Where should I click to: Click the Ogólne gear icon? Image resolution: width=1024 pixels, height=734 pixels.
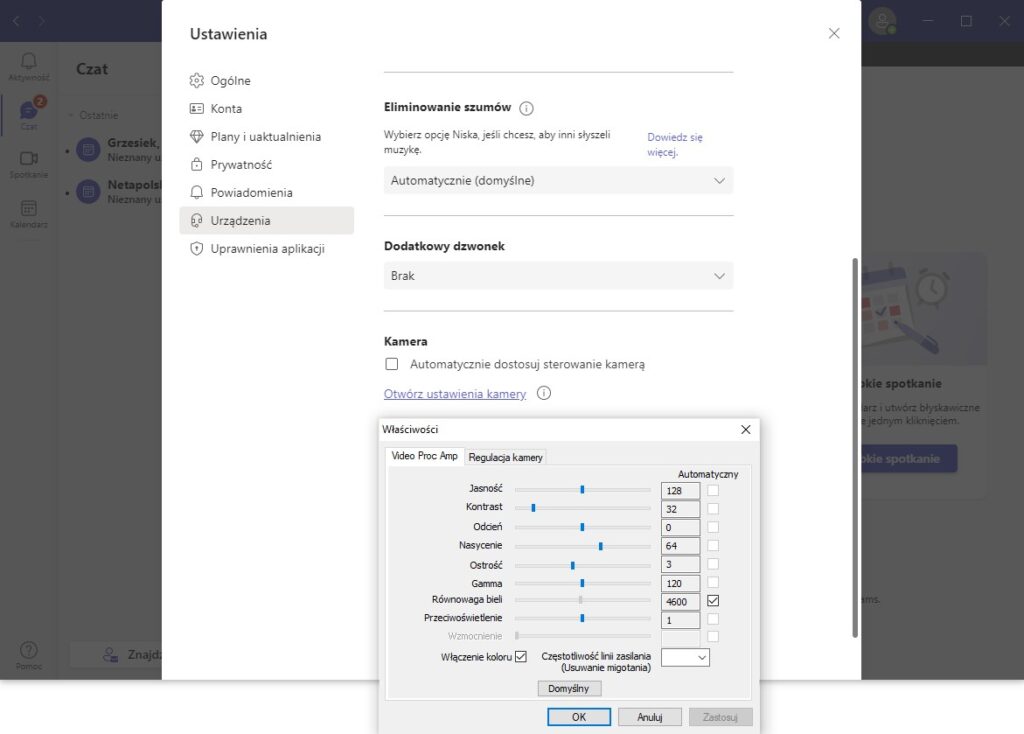click(197, 80)
